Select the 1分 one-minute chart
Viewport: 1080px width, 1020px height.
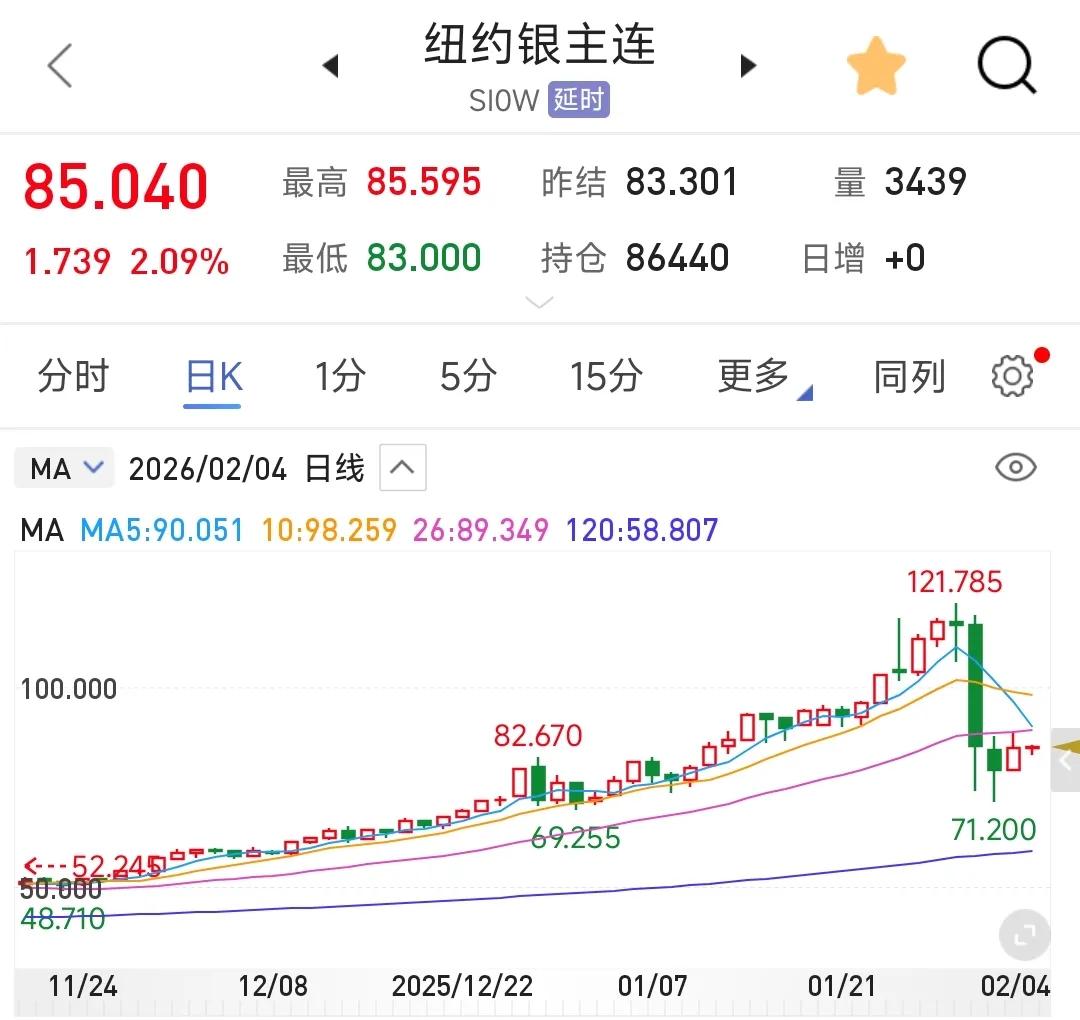[x=340, y=376]
